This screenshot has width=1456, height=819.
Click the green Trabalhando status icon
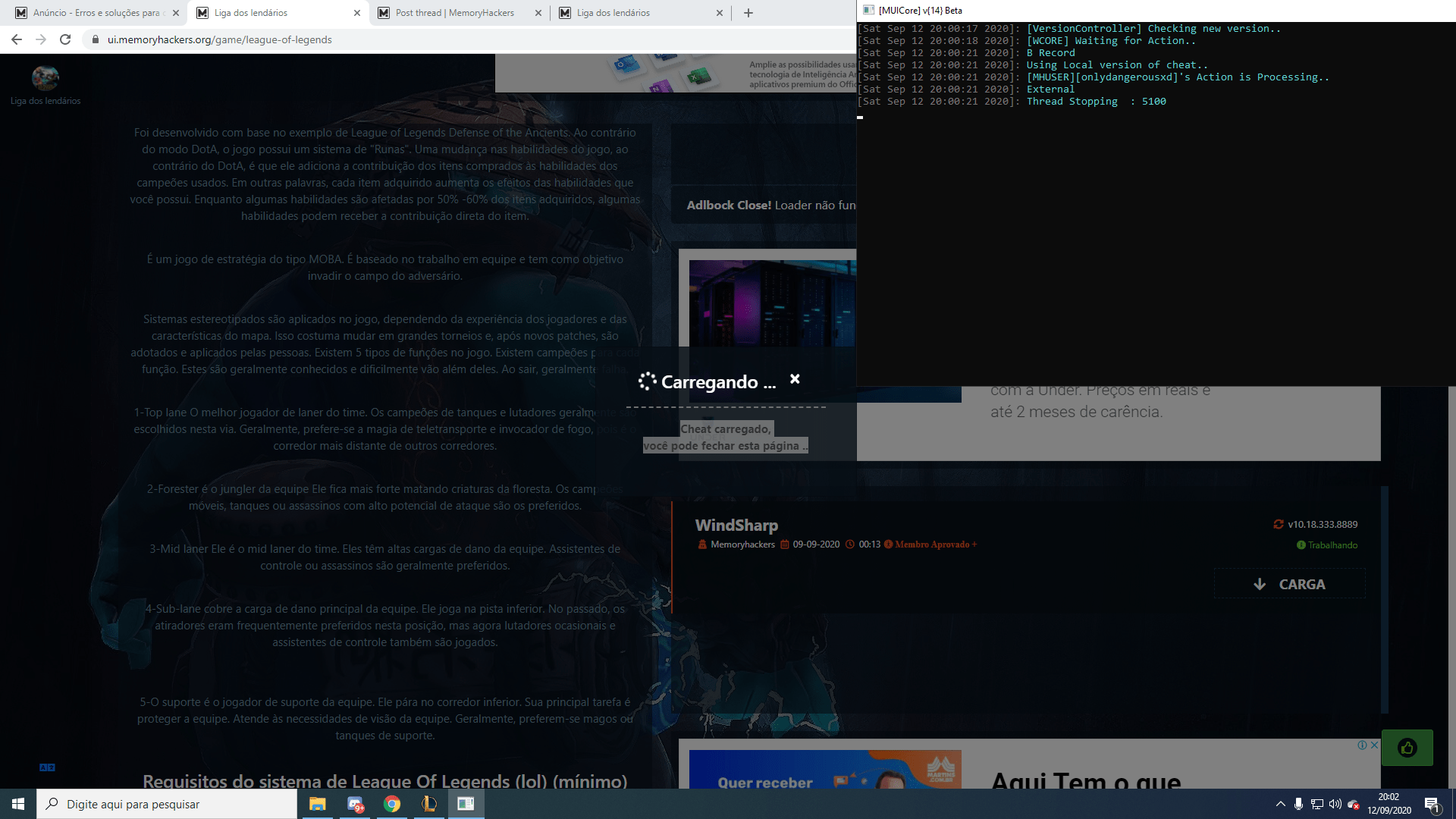(1301, 545)
